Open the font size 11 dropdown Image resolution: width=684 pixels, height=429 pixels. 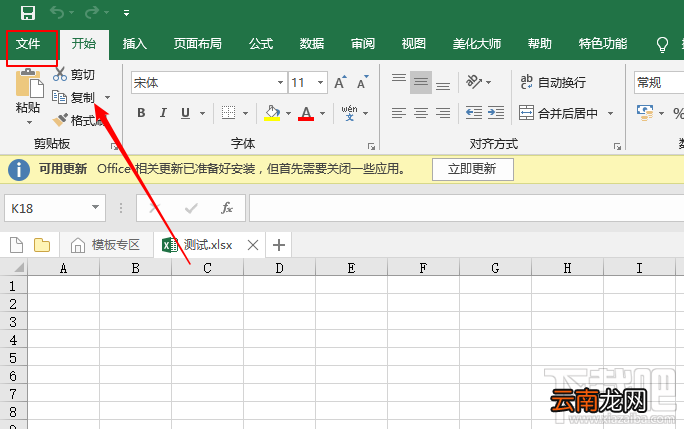(321, 82)
